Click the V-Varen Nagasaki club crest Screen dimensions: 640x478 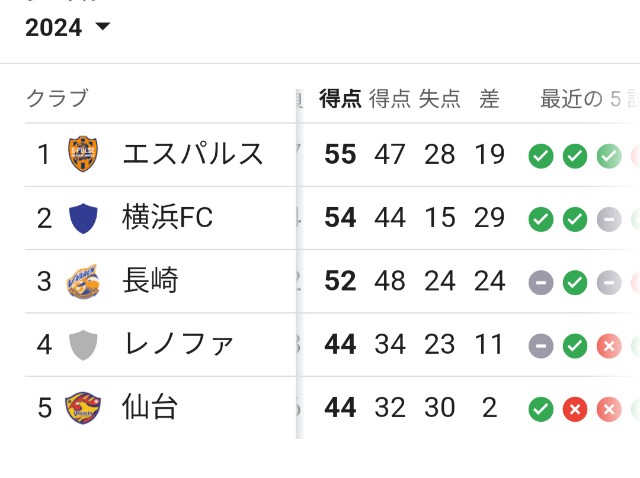point(83,281)
